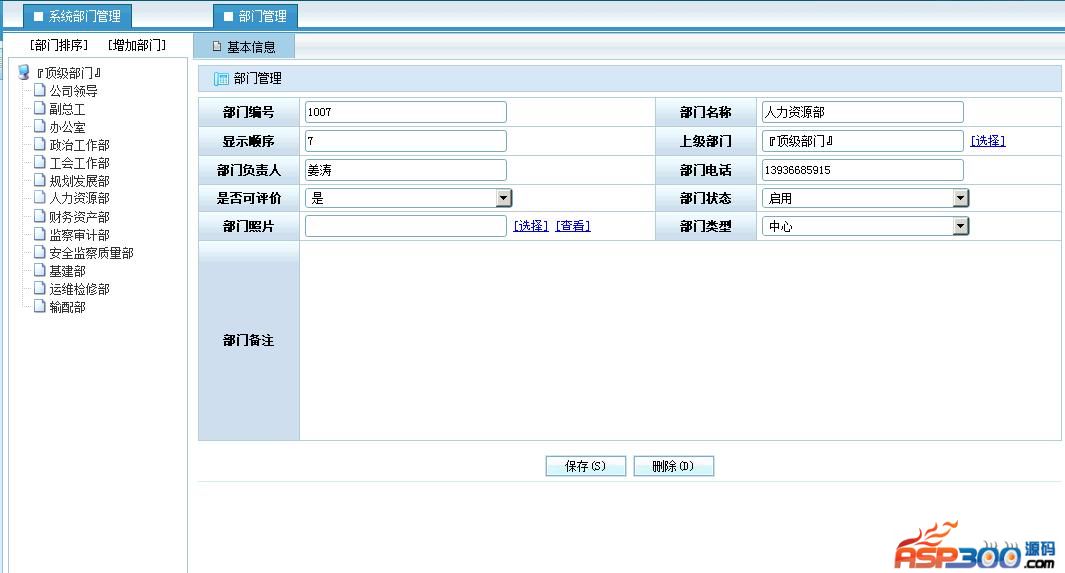The width and height of the screenshot is (1065, 573).
Task: Click the document icon on 基本信息 tab
Action: [x=217, y=46]
